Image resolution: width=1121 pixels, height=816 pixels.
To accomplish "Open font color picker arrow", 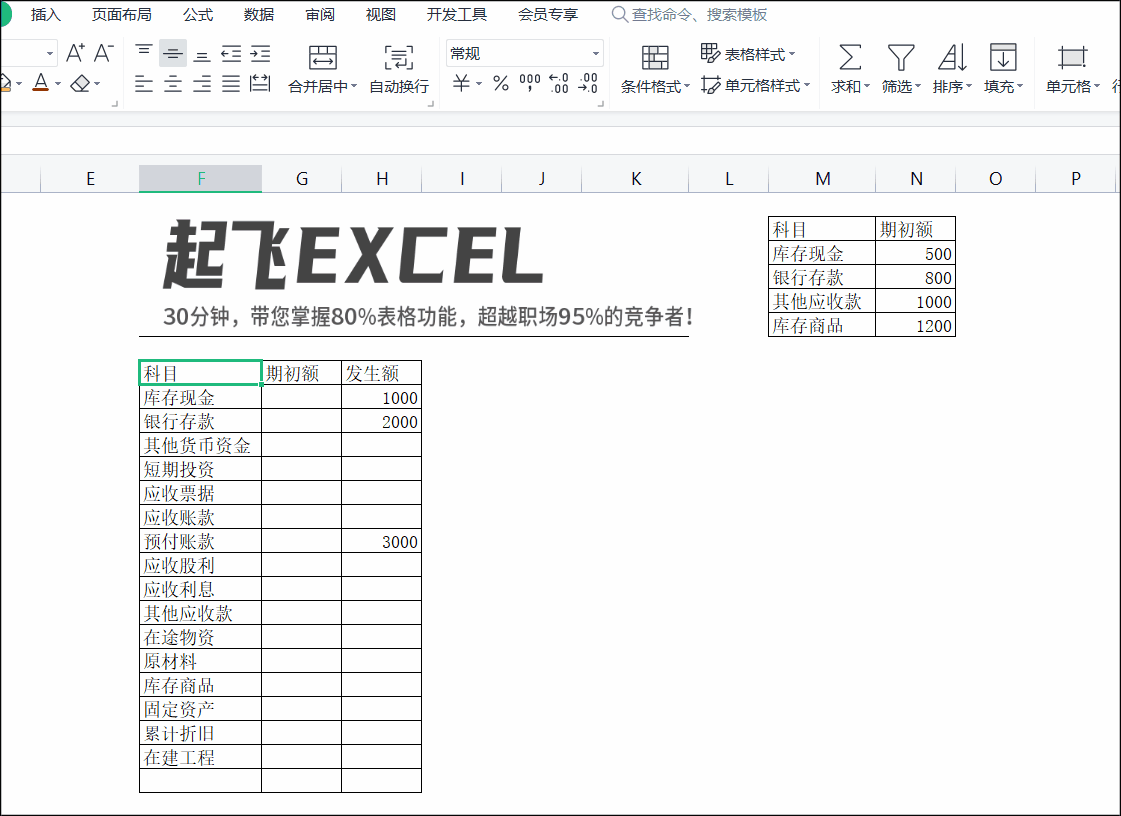I will (58, 84).
